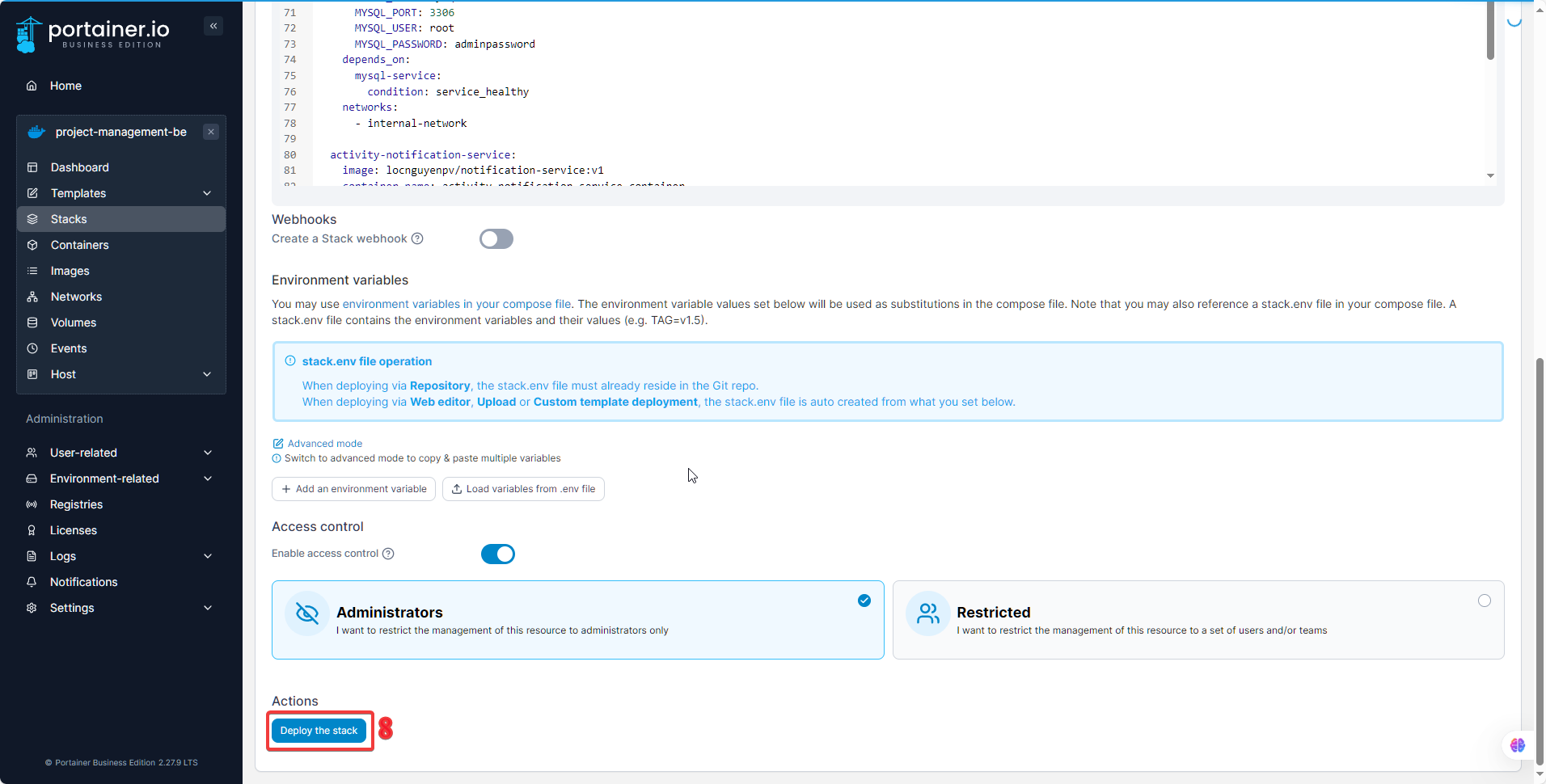The image size is (1546, 784).
Task: Click the Containers cube icon
Action: pyautogui.click(x=32, y=245)
